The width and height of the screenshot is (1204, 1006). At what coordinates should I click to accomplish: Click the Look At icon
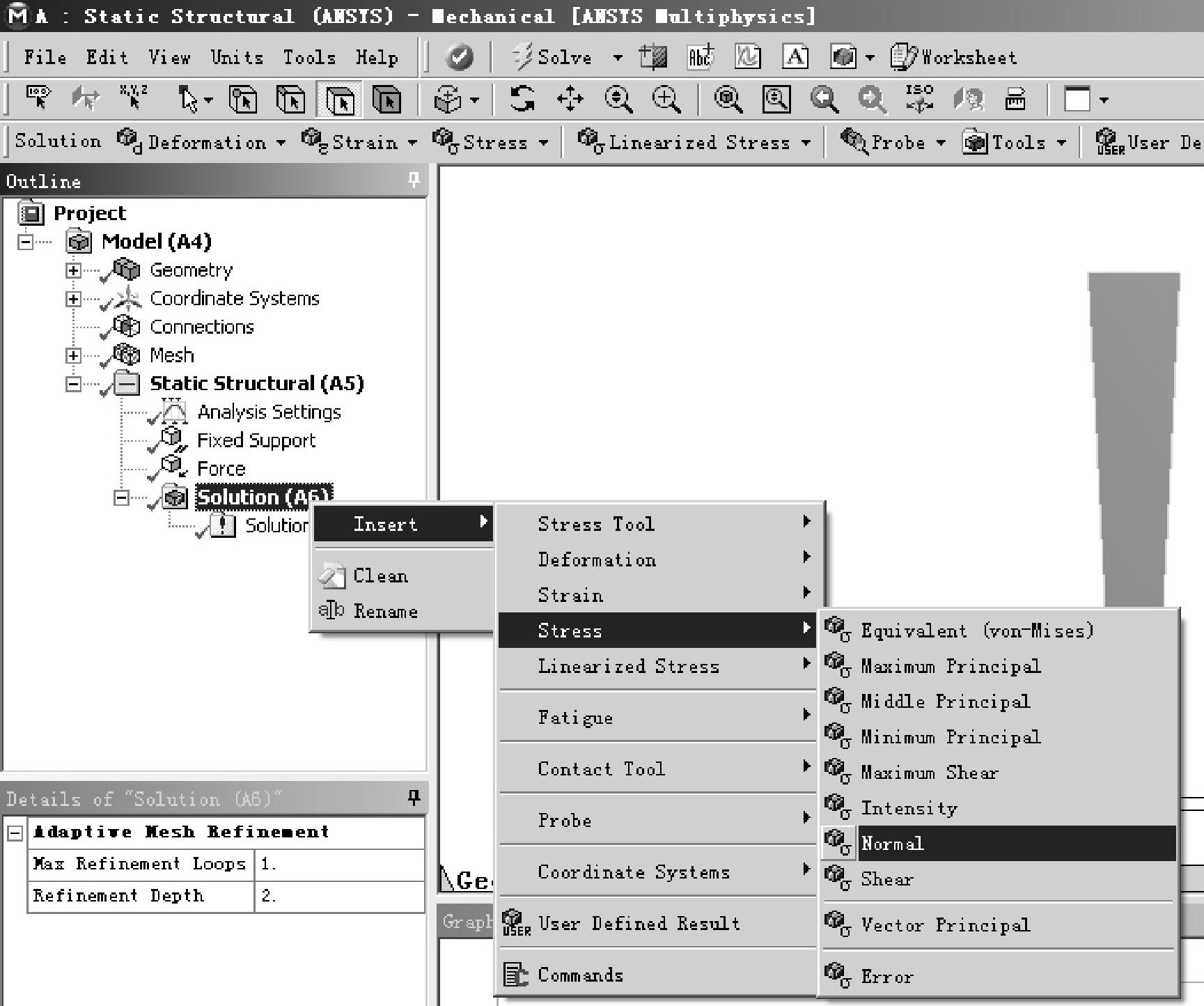[x=968, y=99]
